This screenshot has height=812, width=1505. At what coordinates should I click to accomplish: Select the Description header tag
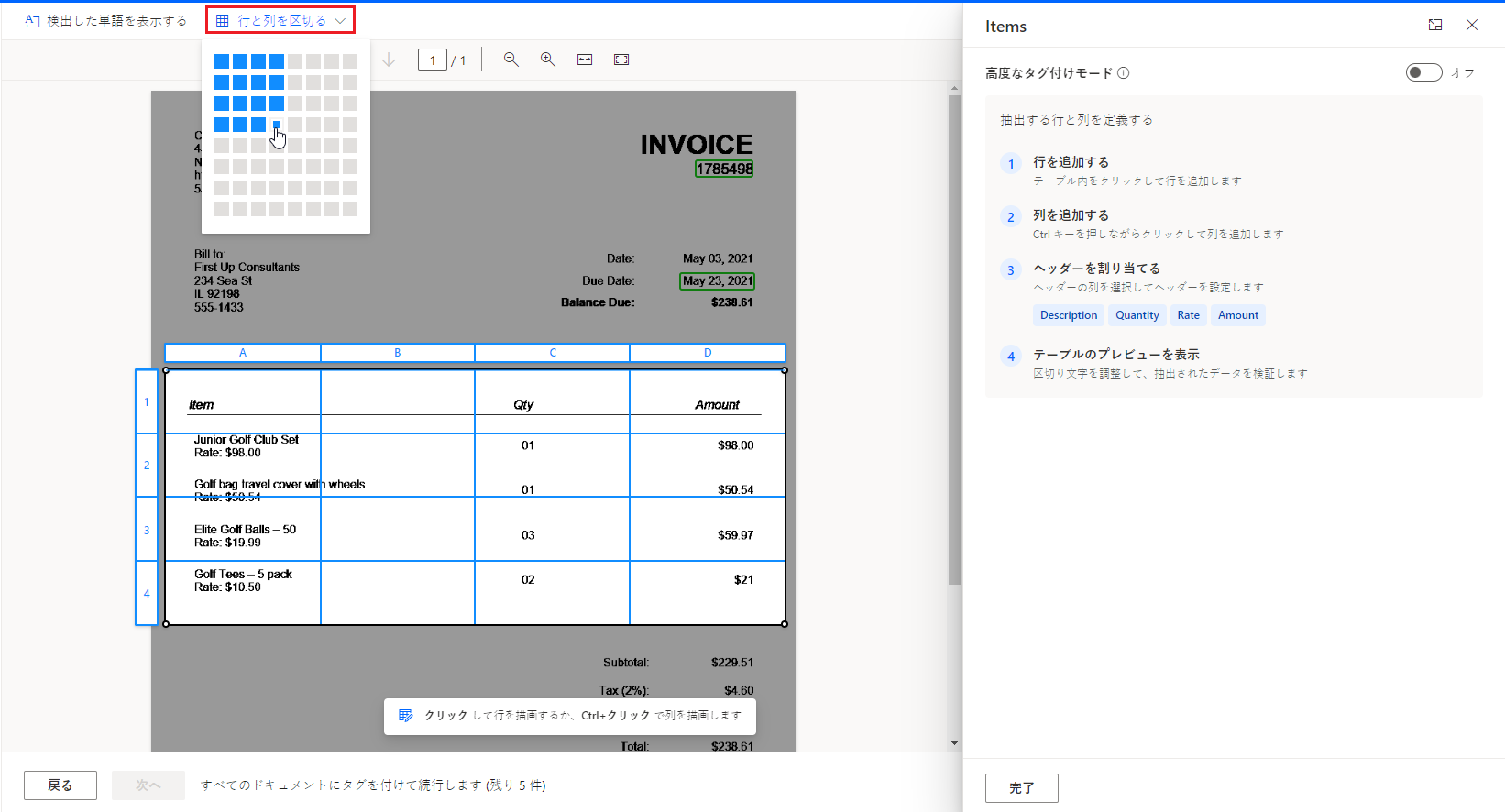coord(1069,315)
